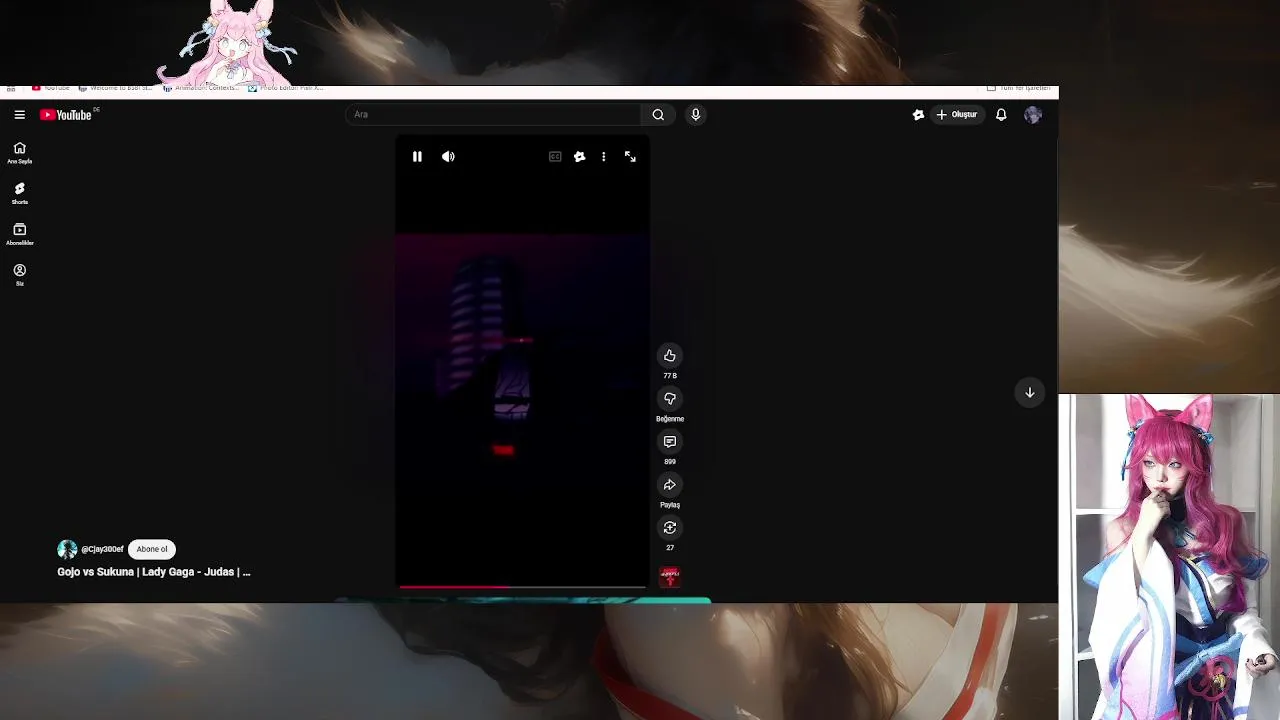
Task: Dislike the short (Beğenme)
Action: 670,399
